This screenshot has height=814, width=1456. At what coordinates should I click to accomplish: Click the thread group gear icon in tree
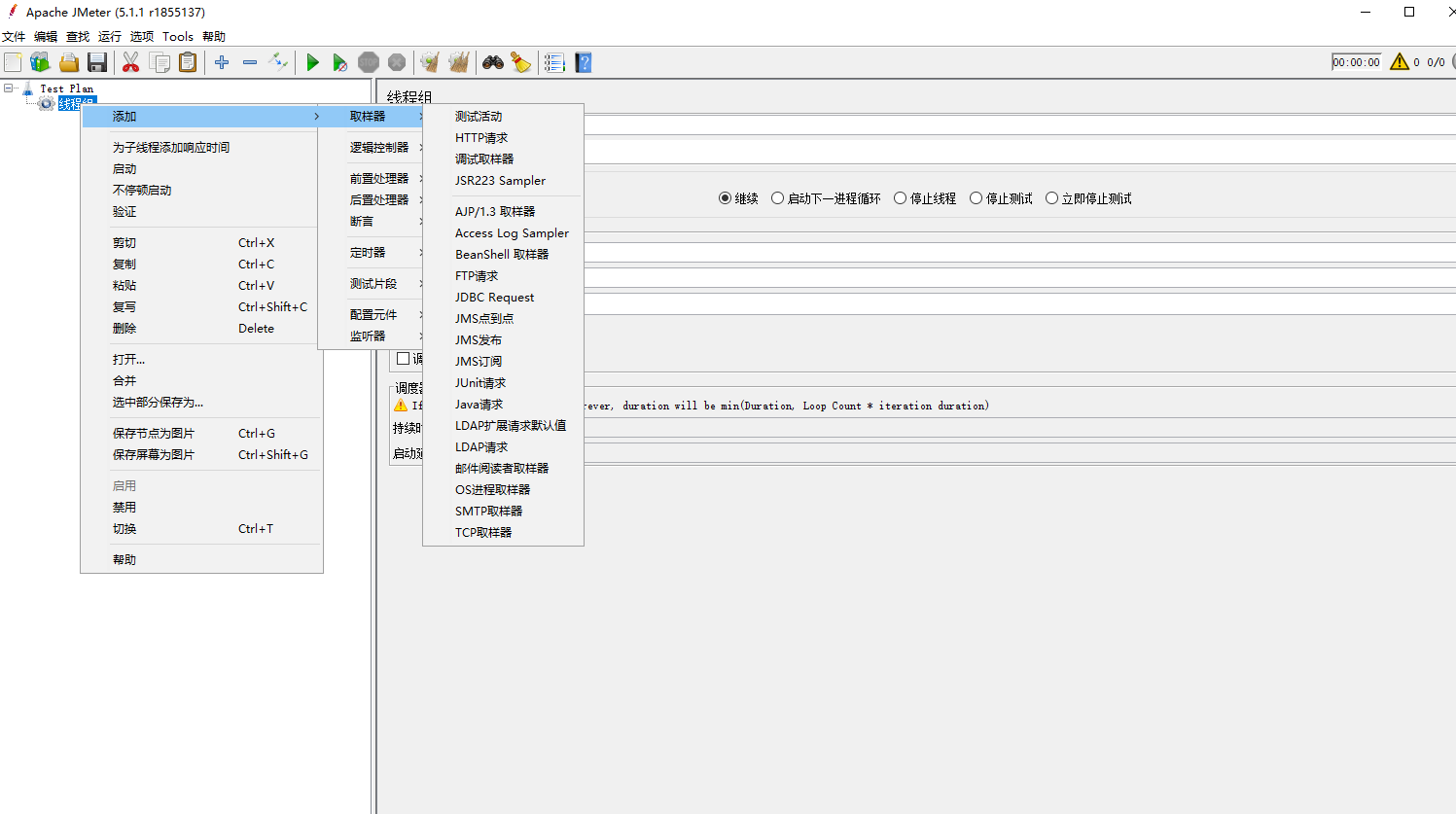pyautogui.click(x=46, y=104)
